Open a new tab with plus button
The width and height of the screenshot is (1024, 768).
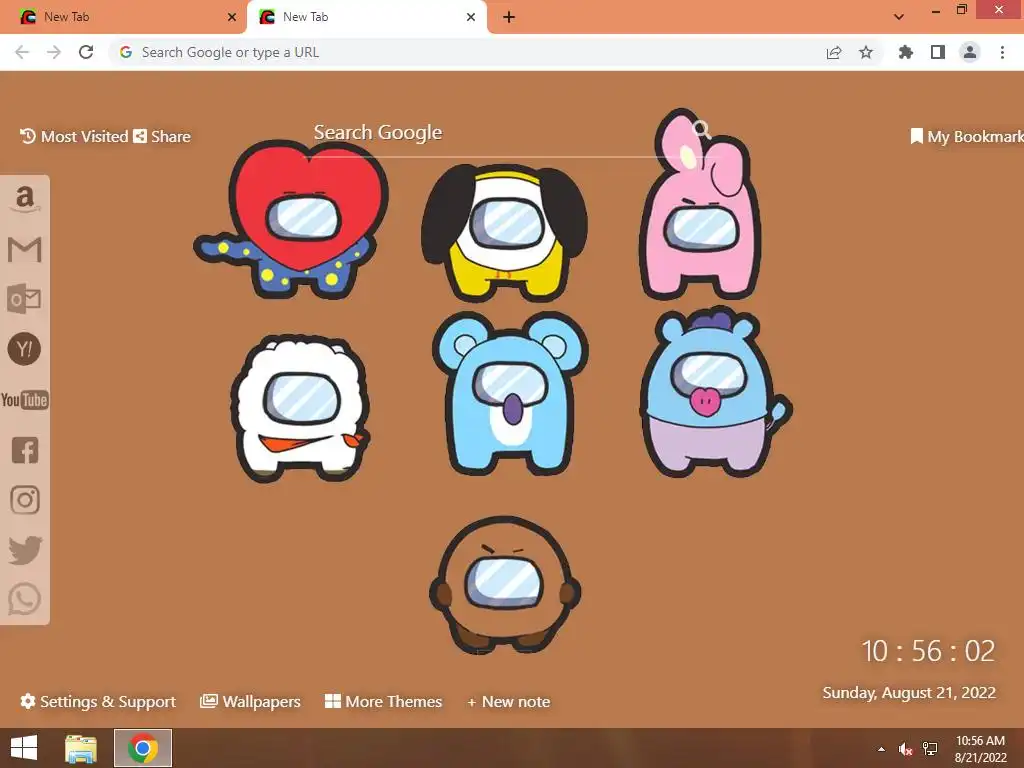click(509, 17)
